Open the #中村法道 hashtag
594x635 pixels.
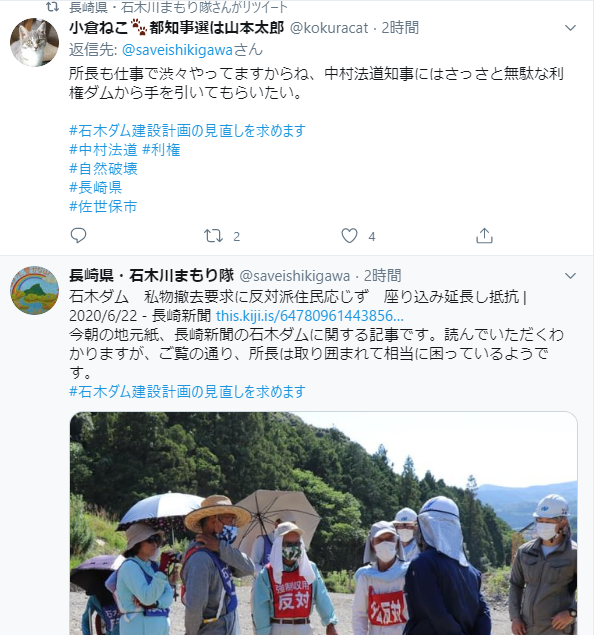[104, 150]
